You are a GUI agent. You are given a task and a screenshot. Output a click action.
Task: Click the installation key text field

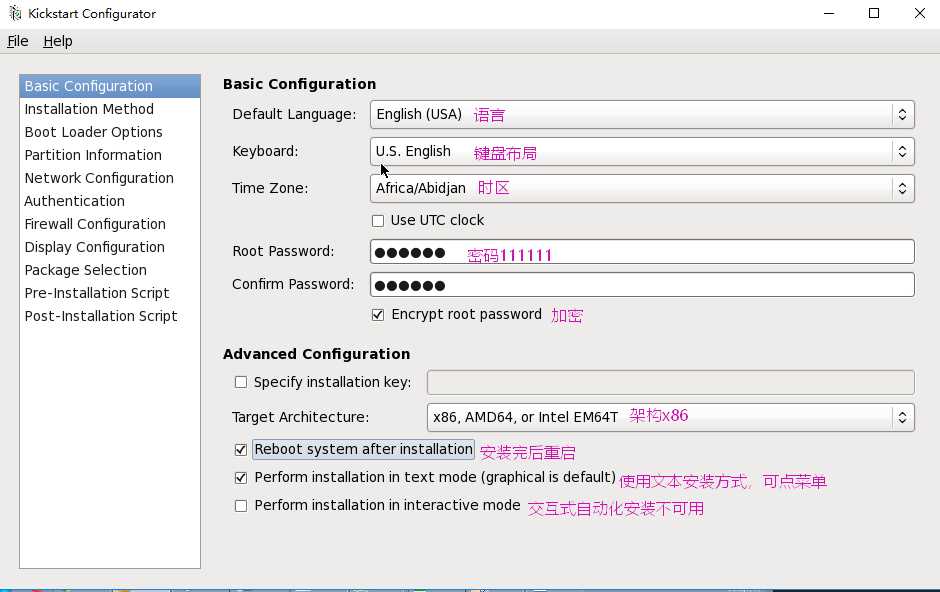(x=670, y=382)
